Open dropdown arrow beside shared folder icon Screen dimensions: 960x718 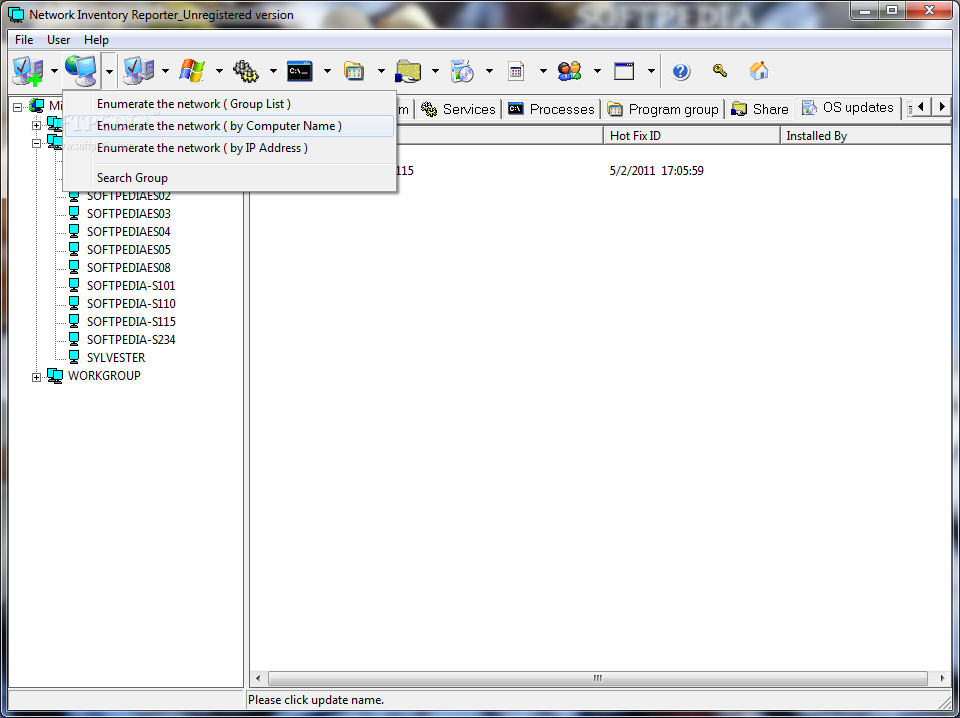(435, 71)
